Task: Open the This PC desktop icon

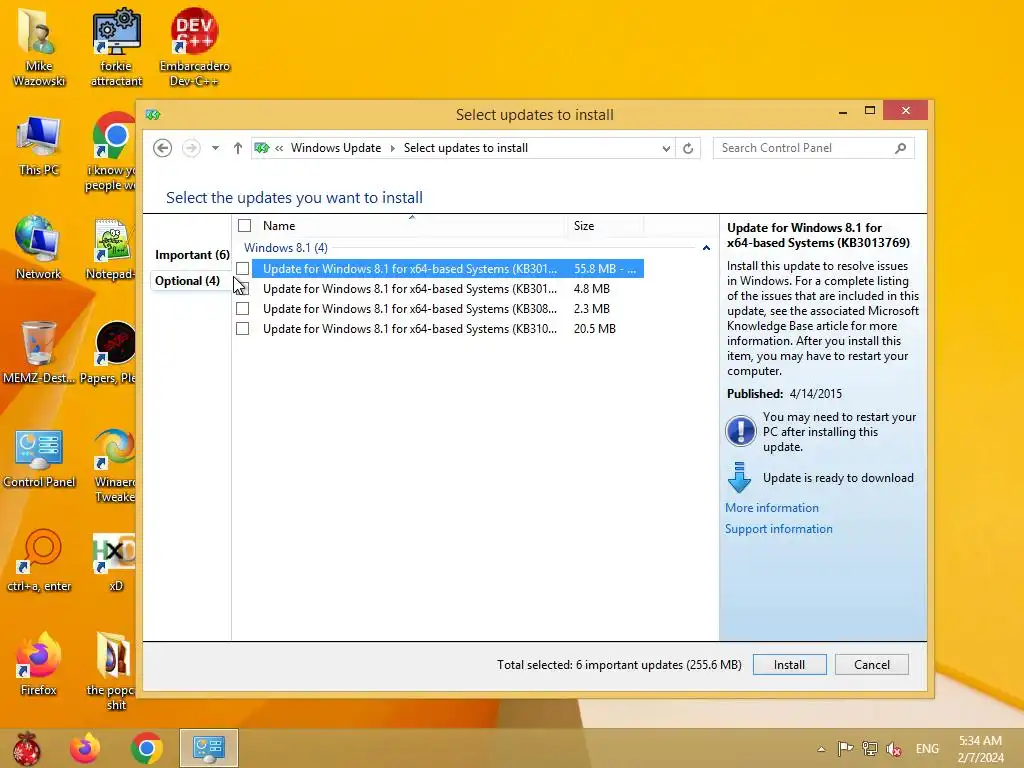Action: (39, 145)
